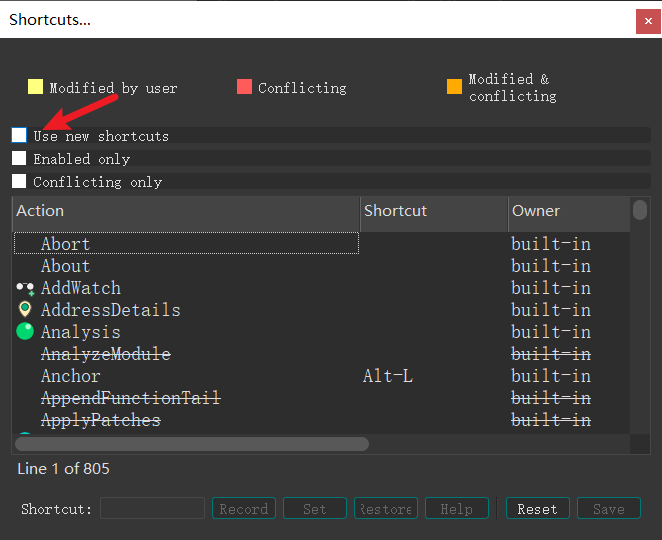Open Help for shortcuts
The height and width of the screenshot is (540, 662).
pyautogui.click(x=456, y=508)
